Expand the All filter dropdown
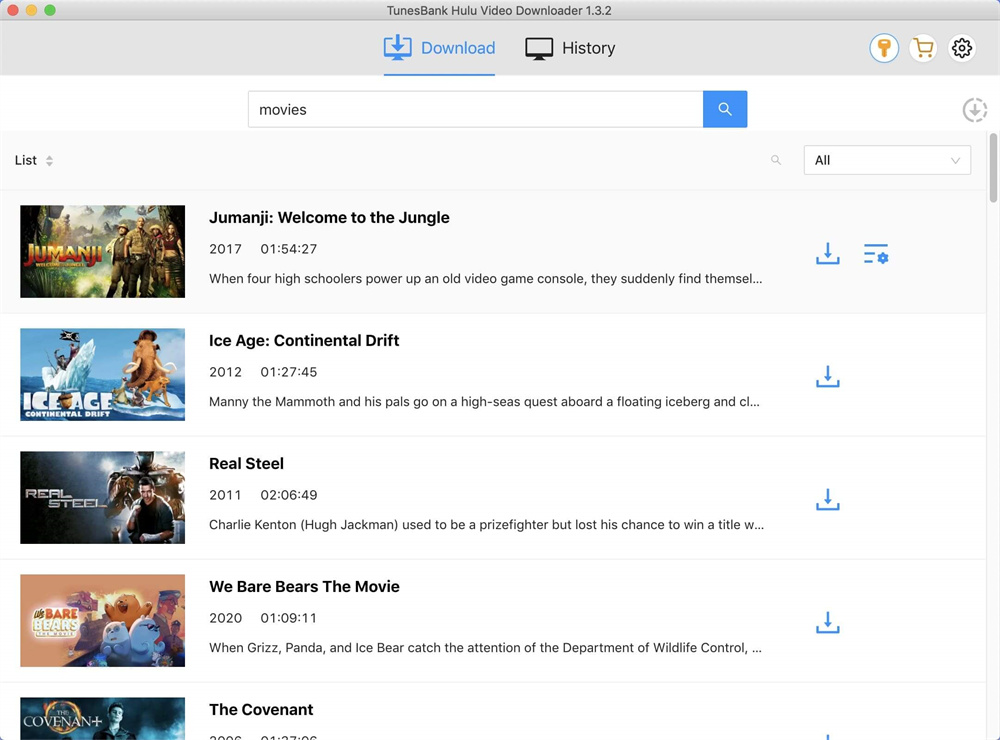This screenshot has height=740, width=1000. tap(887, 160)
